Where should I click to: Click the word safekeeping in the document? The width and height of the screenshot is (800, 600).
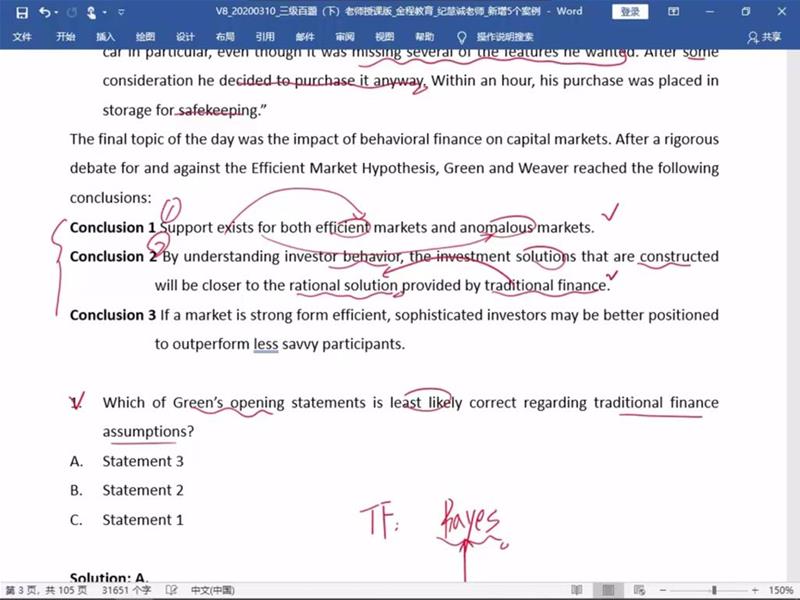(218, 111)
